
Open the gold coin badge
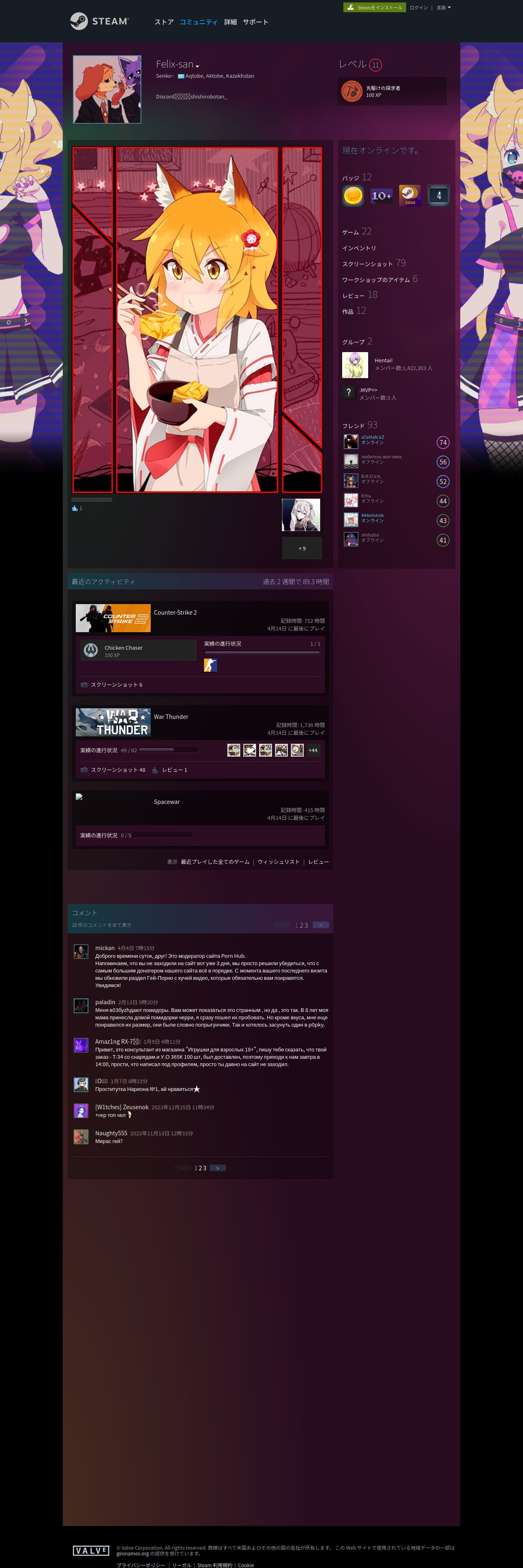pos(353,195)
